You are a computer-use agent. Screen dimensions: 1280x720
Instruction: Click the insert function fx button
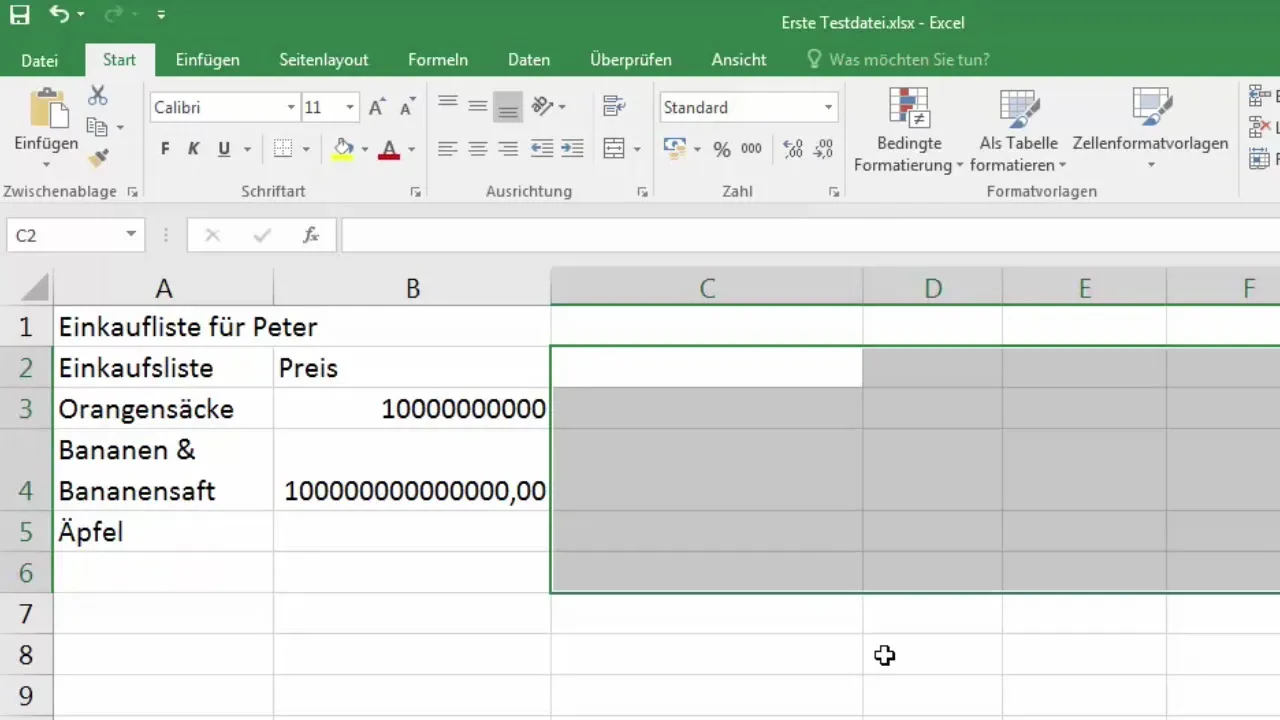pyautogui.click(x=311, y=235)
